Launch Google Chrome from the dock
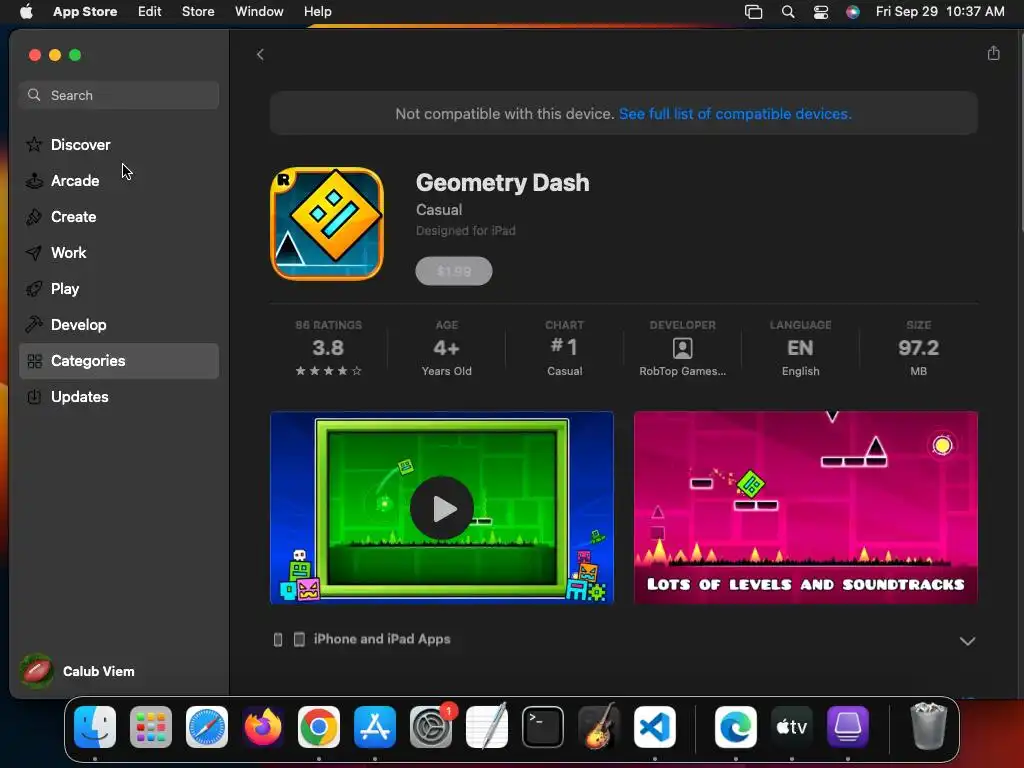The width and height of the screenshot is (1024, 768). pos(319,727)
